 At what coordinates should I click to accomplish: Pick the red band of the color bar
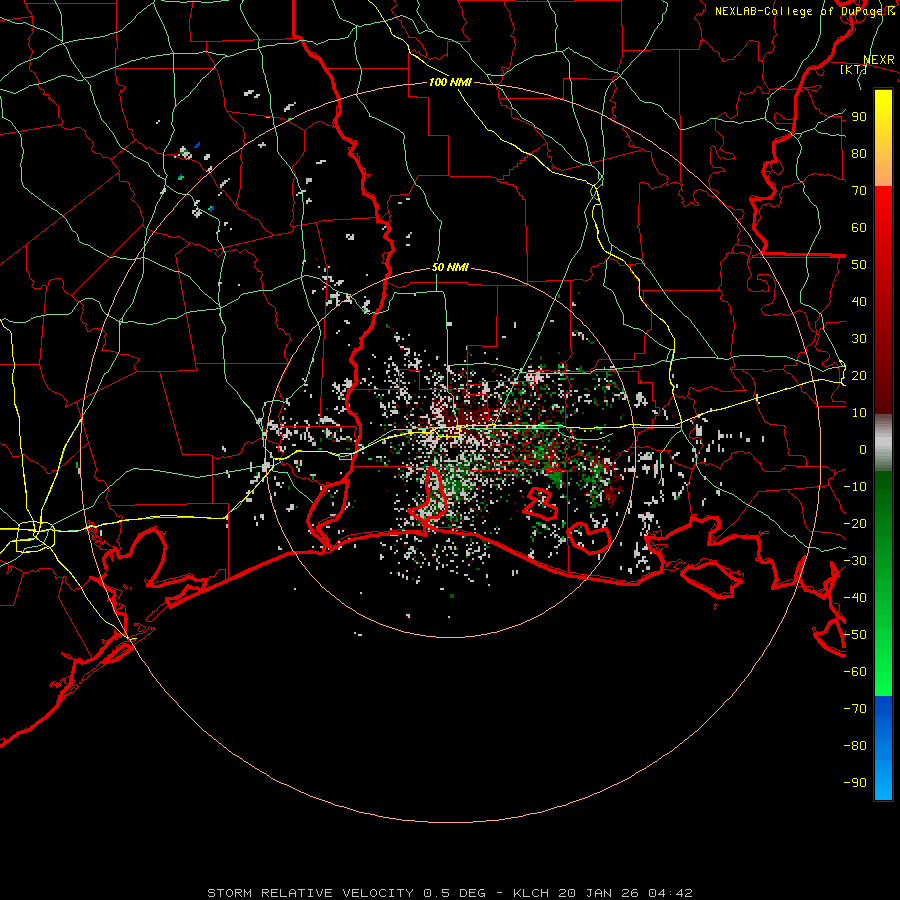point(883,300)
